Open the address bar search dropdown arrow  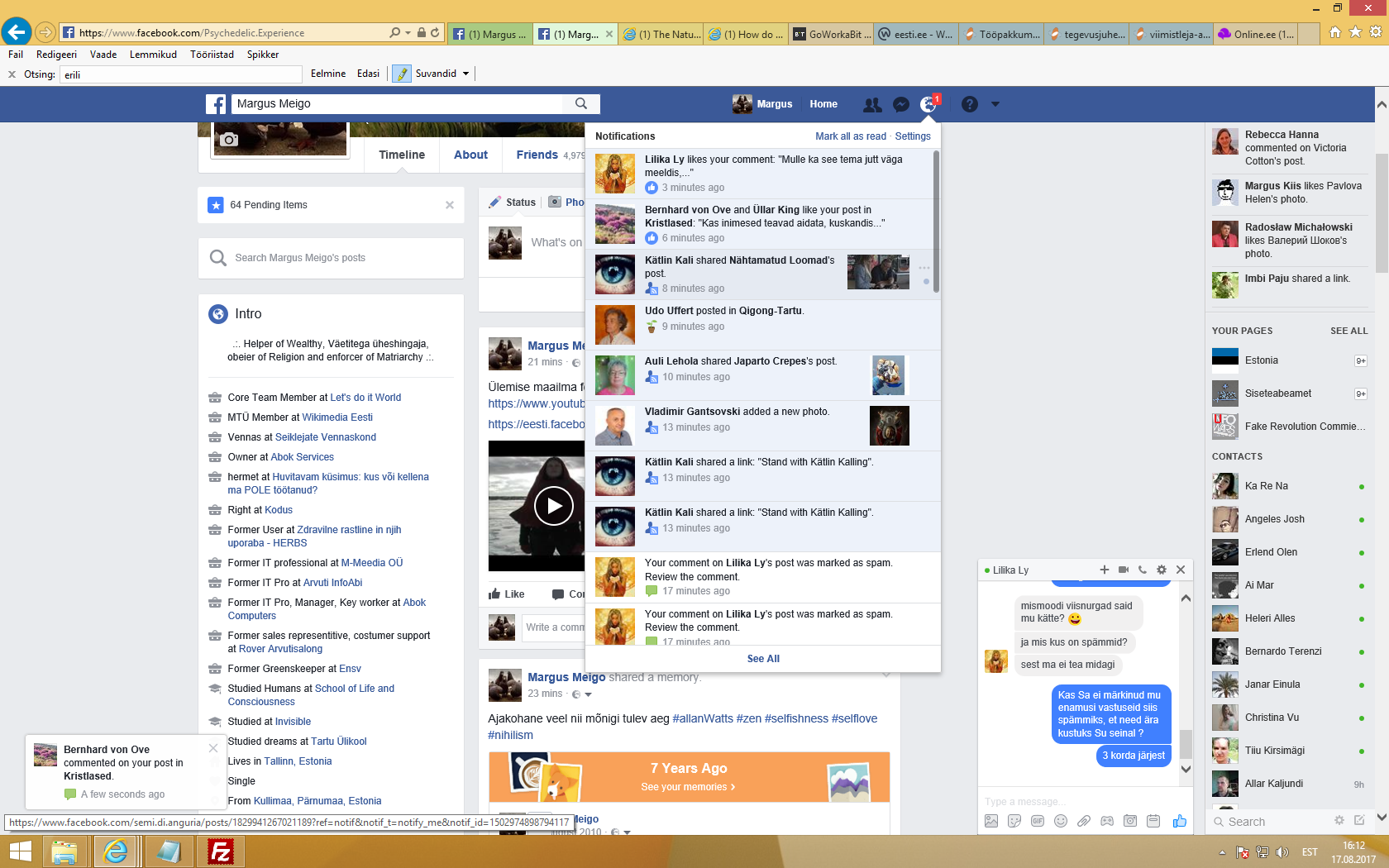pos(408,33)
